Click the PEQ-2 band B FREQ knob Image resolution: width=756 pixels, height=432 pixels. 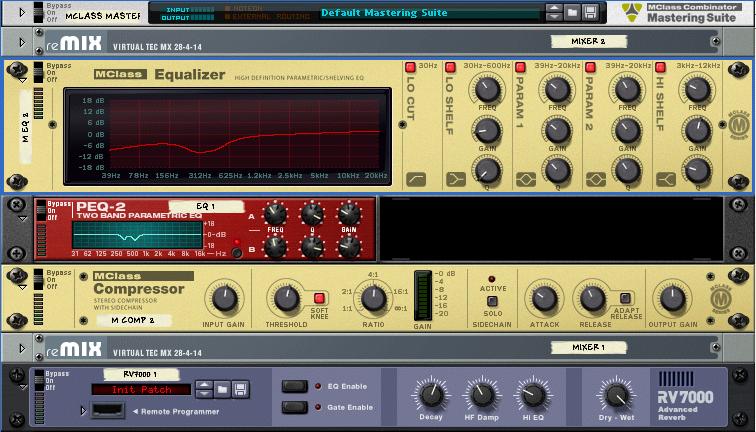275,247
